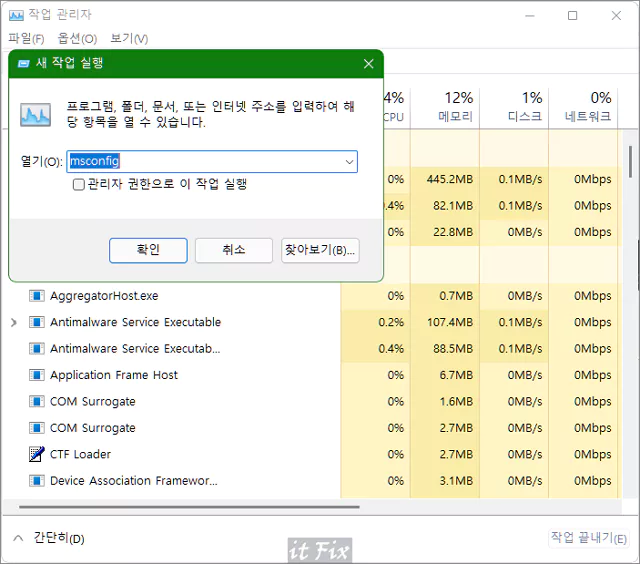Image resolution: width=640 pixels, height=564 pixels.
Task: Click the Device Association Framework icon
Action: pyautogui.click(x=37, y=480)
